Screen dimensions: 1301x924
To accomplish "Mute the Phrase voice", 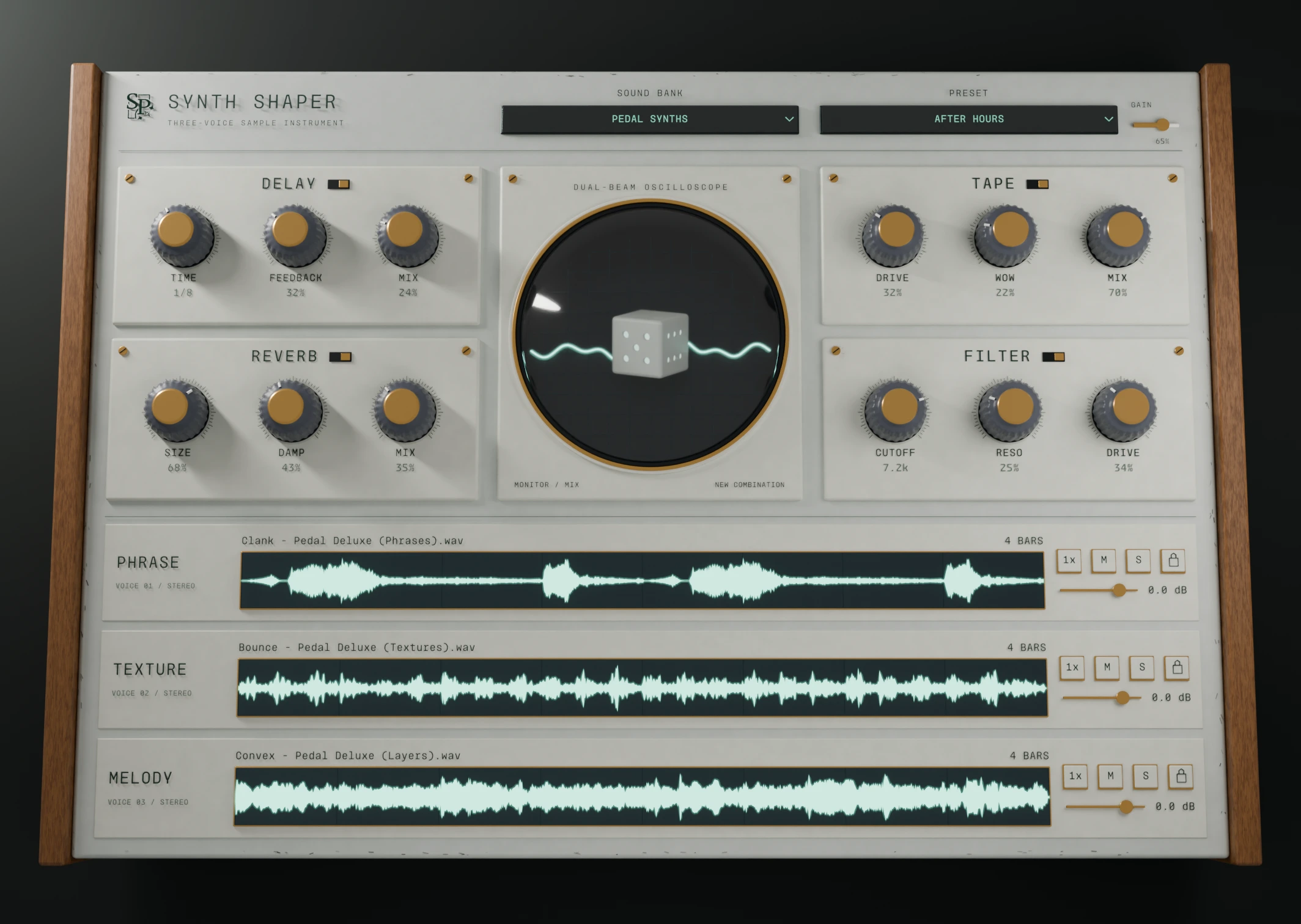I will point(1104,560).
